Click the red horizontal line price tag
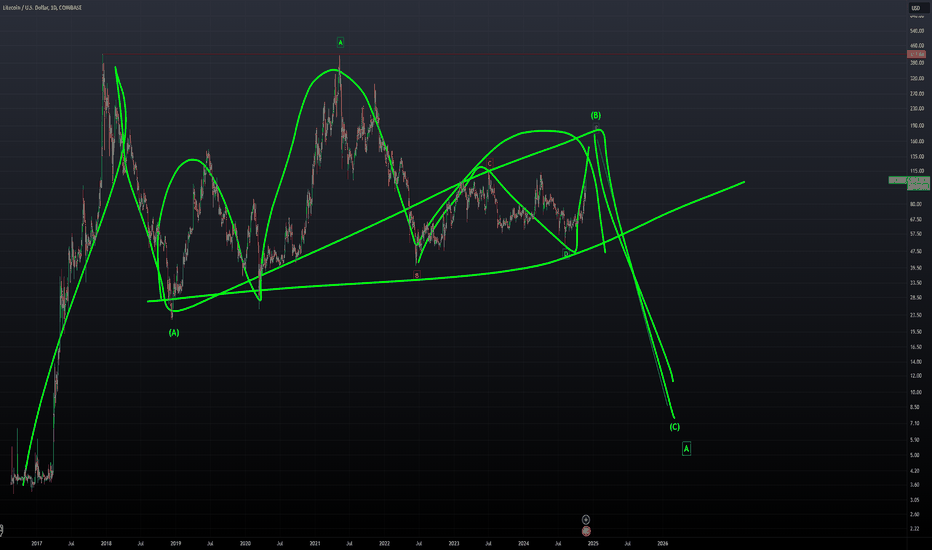 917,54
